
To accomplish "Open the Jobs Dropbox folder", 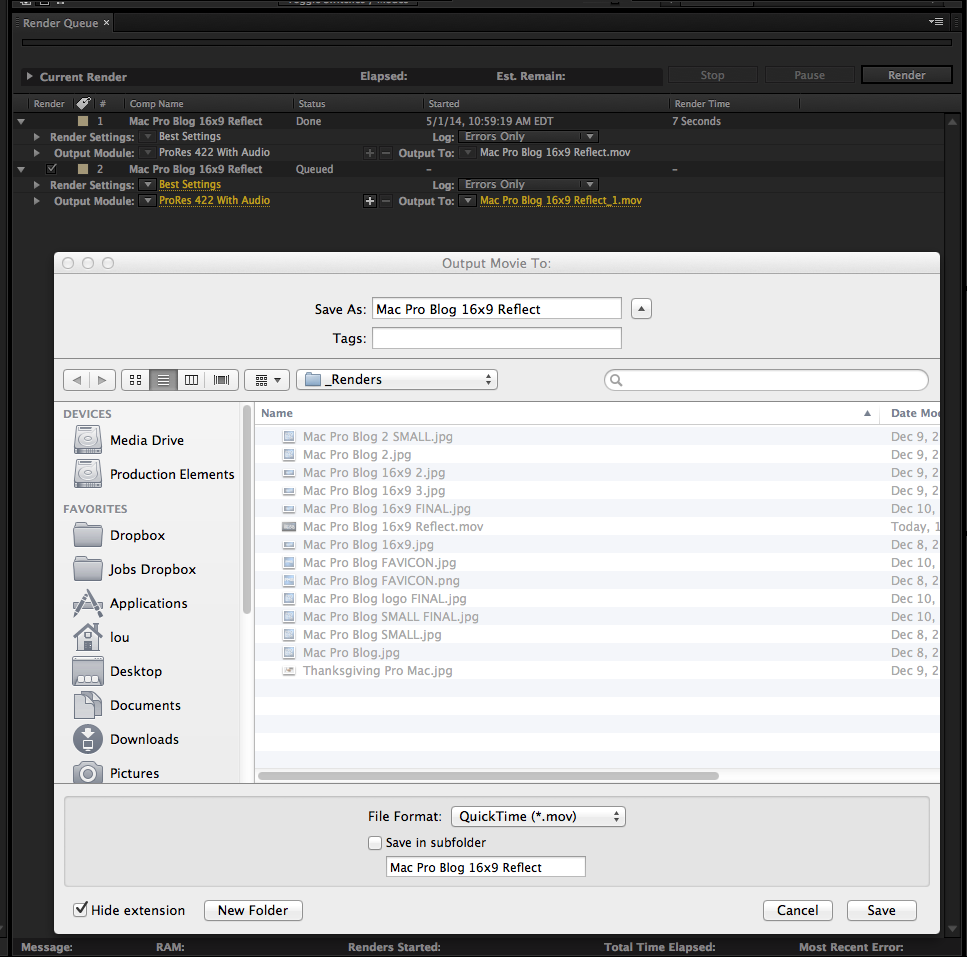I will [x=135, y=569].
